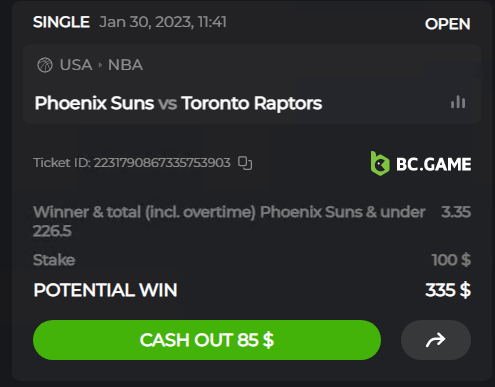Click the Ticket ID number text
Image resolution: width=495 pixels, height=387 pixels.
[162, 163]
